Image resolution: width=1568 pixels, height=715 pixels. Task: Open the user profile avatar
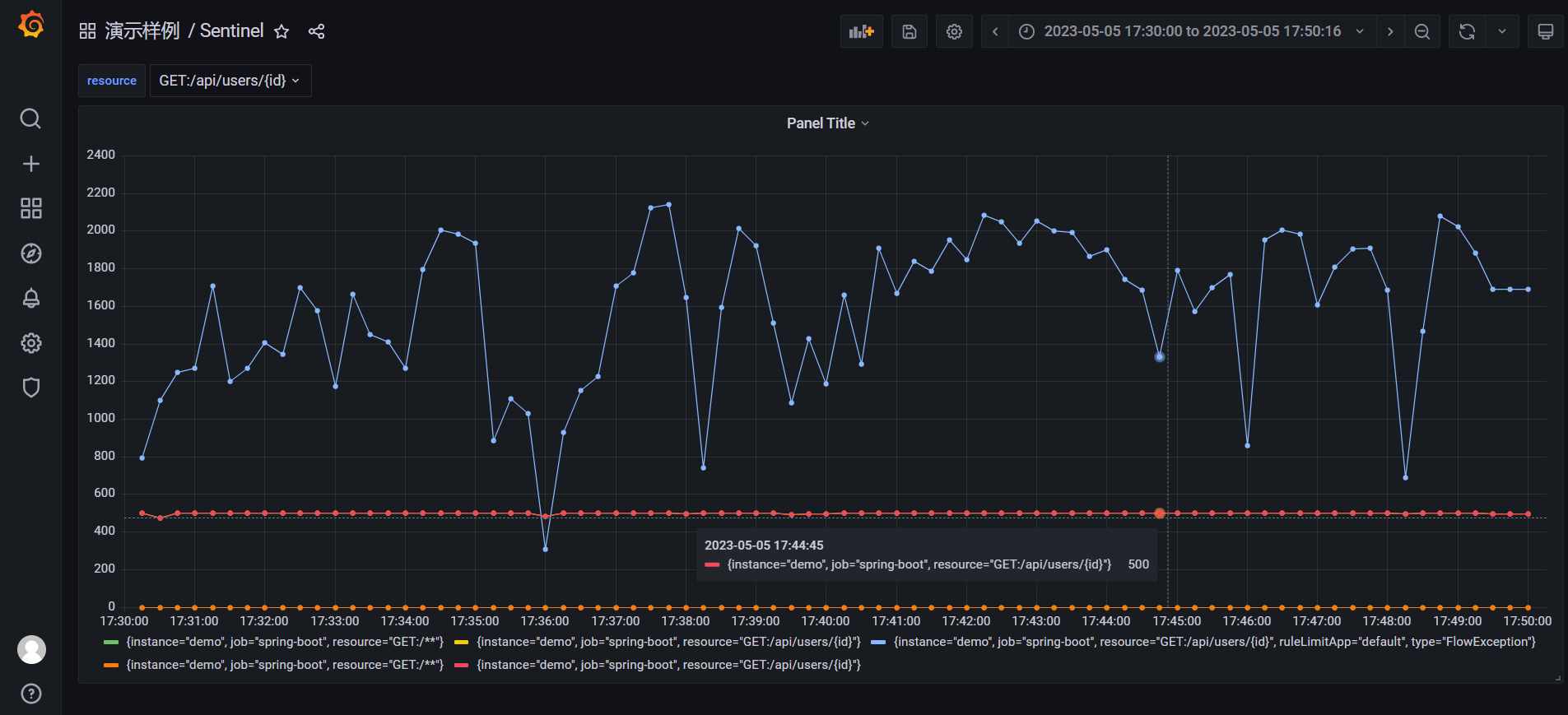point(31,649)
